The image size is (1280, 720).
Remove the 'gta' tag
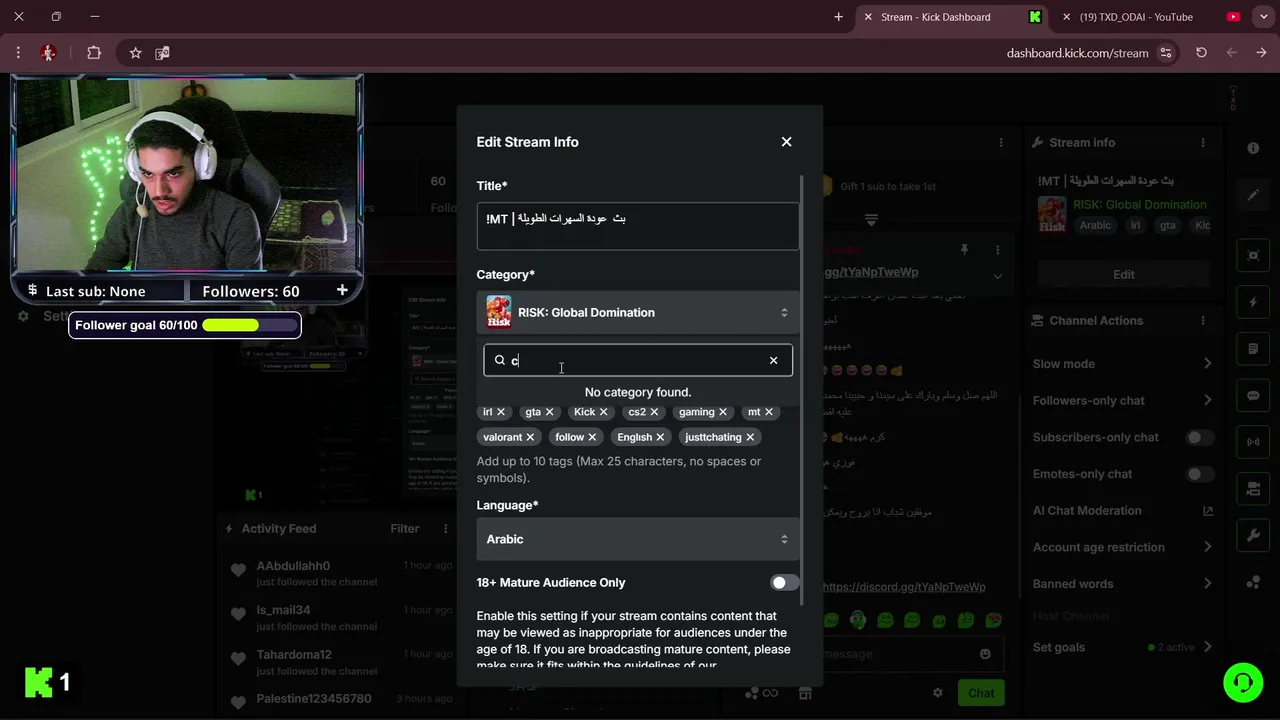549,412
